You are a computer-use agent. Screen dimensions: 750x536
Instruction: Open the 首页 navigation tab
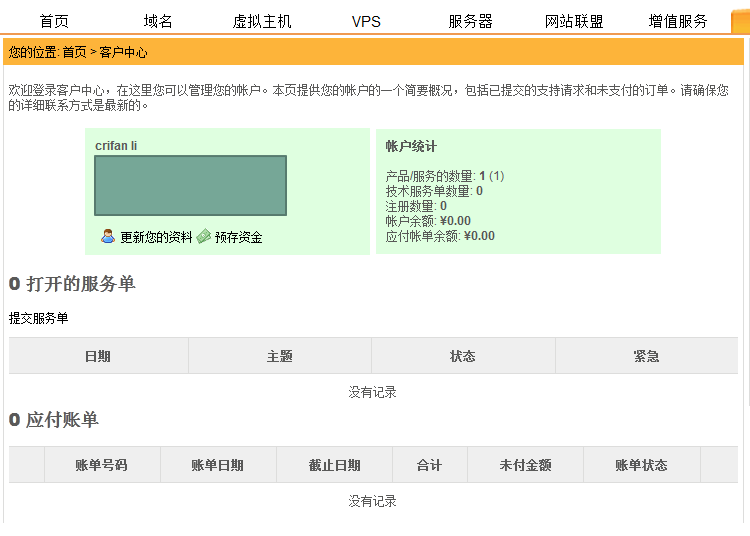54,21
